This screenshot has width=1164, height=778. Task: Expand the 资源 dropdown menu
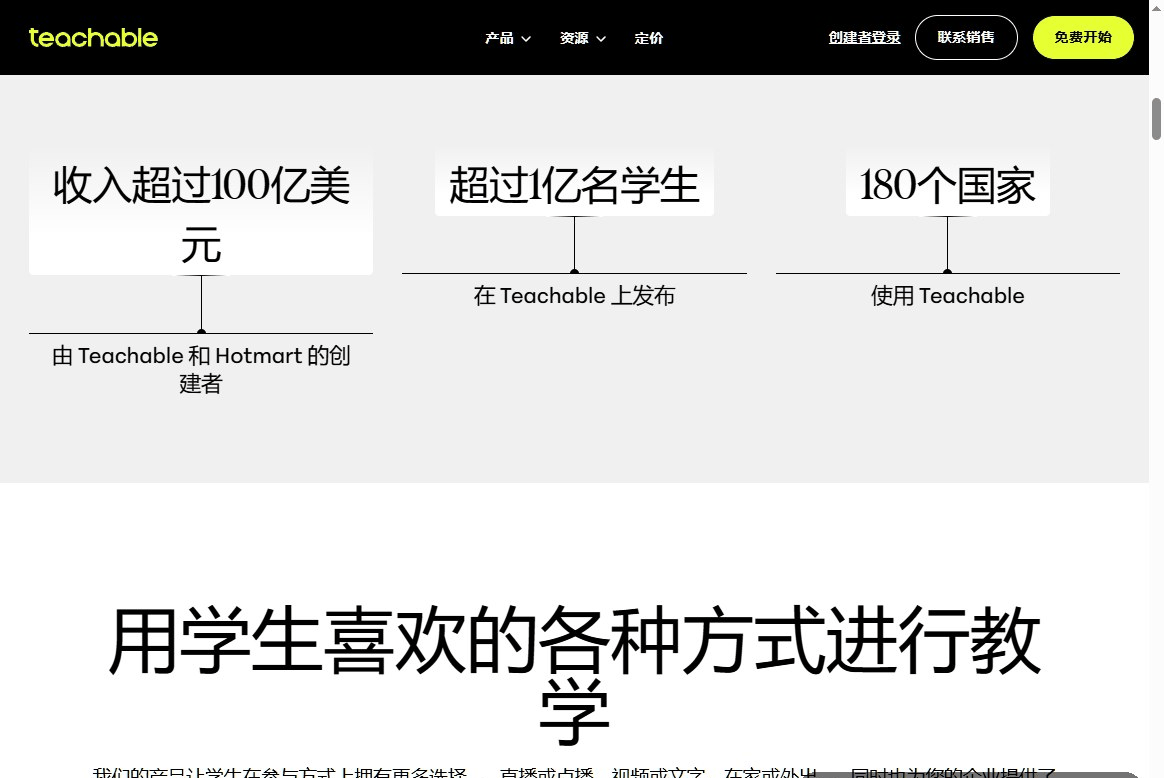coord(583,38)
